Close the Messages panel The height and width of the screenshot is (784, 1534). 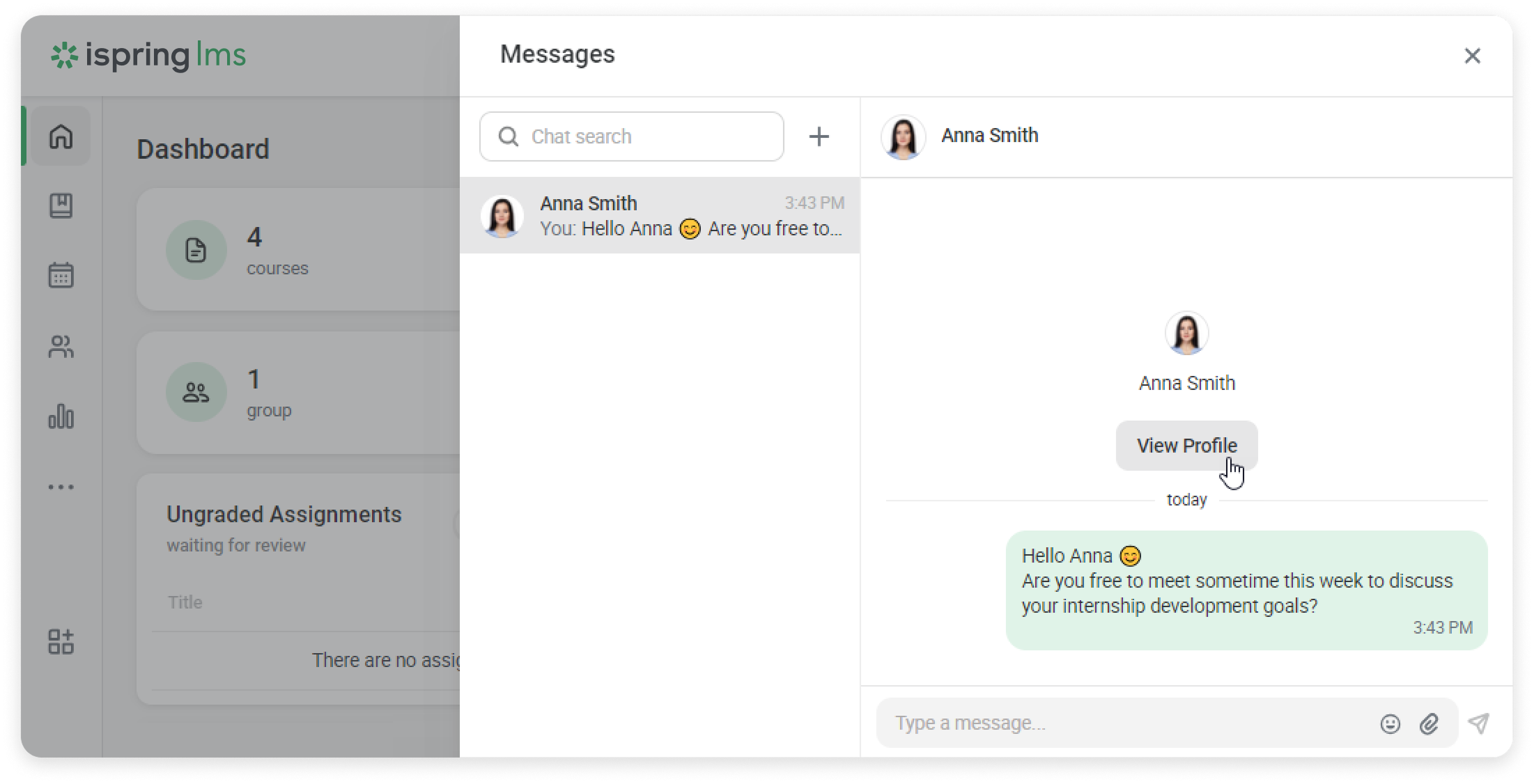click(1471, 56)
